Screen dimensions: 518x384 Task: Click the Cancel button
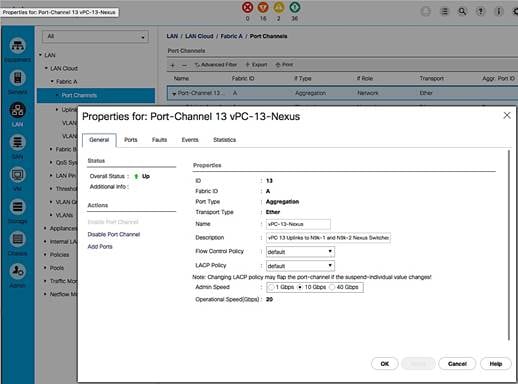tap(457, 364)
